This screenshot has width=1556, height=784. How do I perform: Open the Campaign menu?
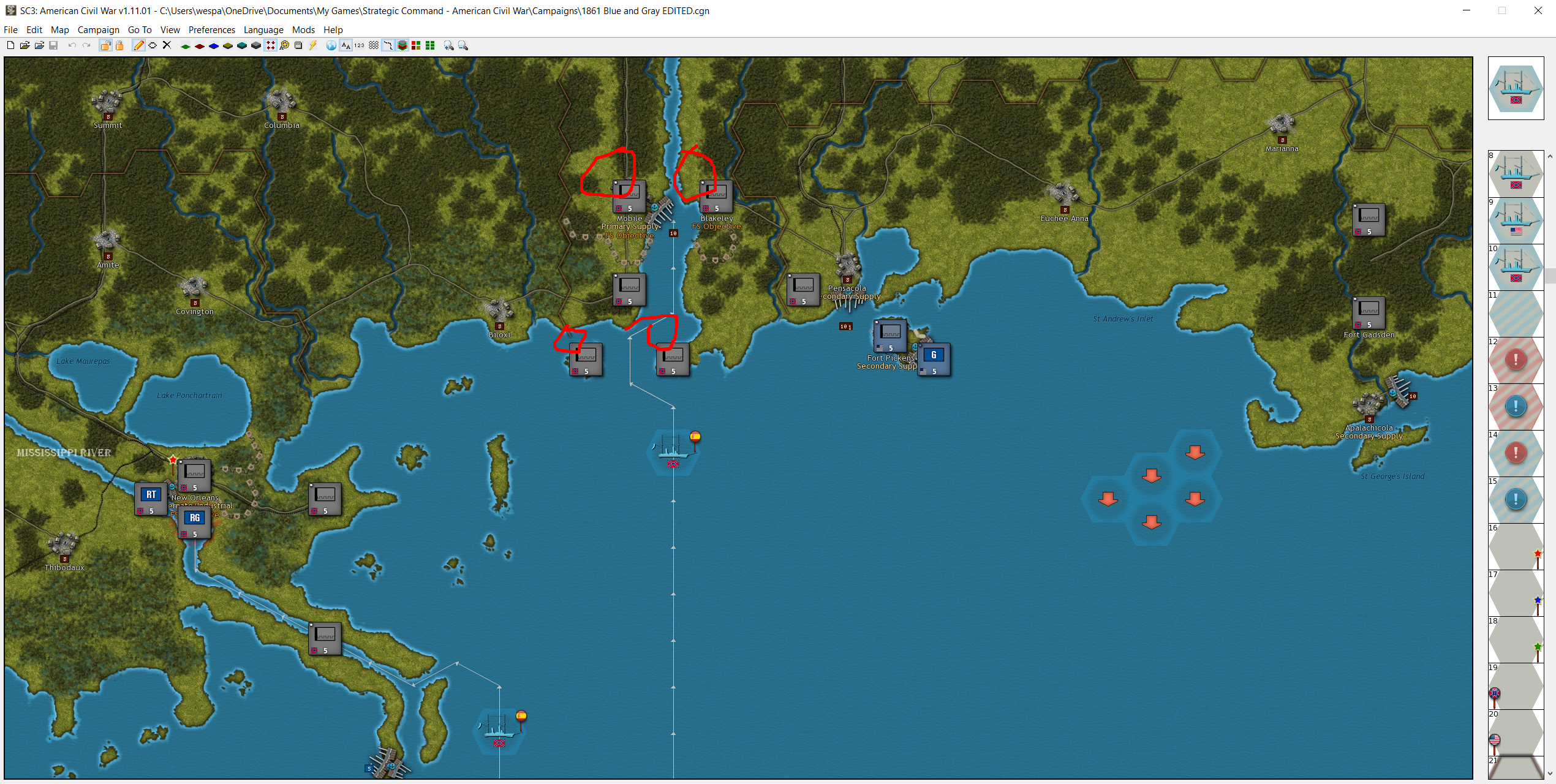pos(98,29)
